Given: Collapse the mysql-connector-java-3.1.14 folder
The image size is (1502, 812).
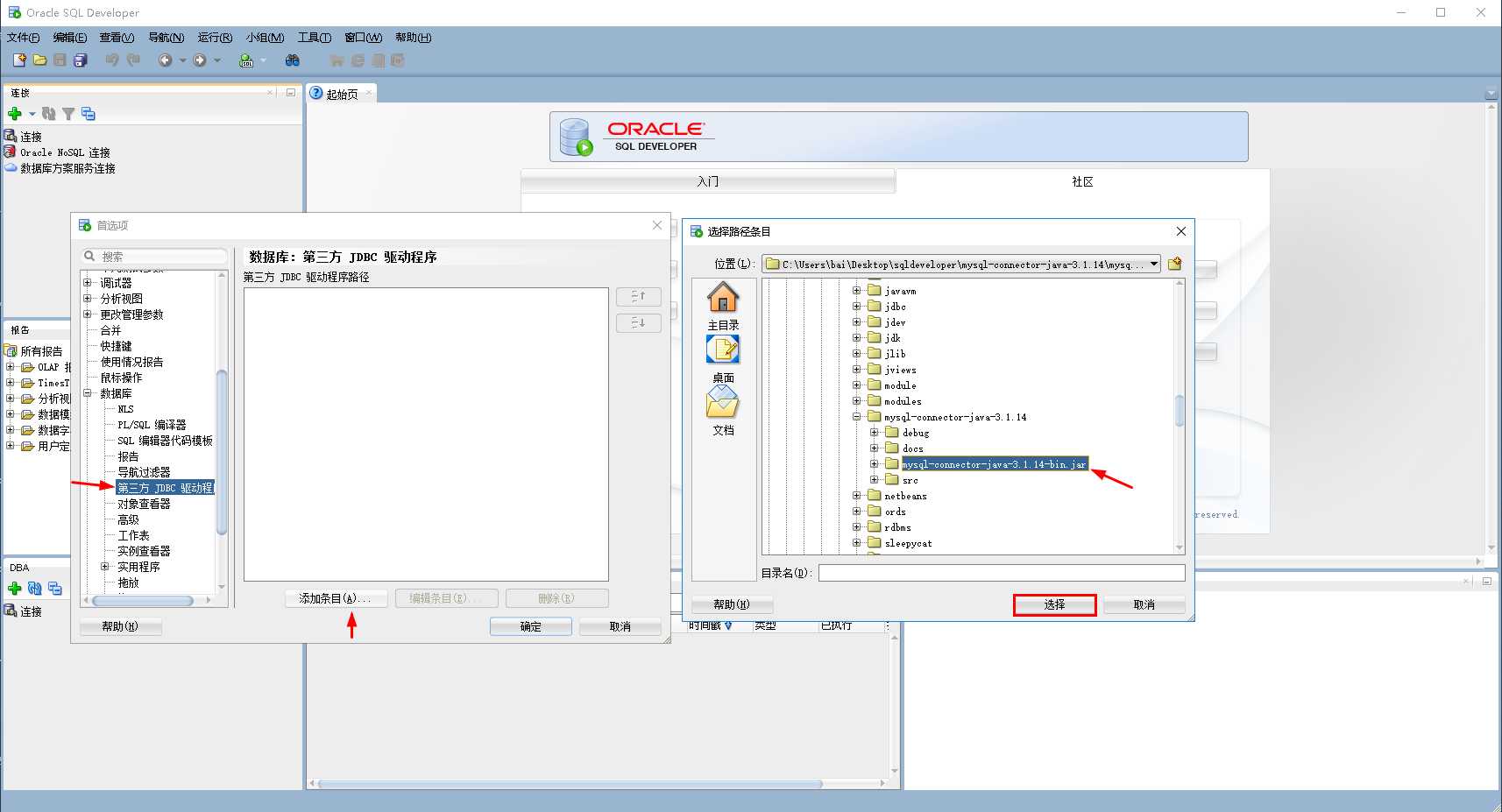Looking at the screenshot, I should (856, 417).
